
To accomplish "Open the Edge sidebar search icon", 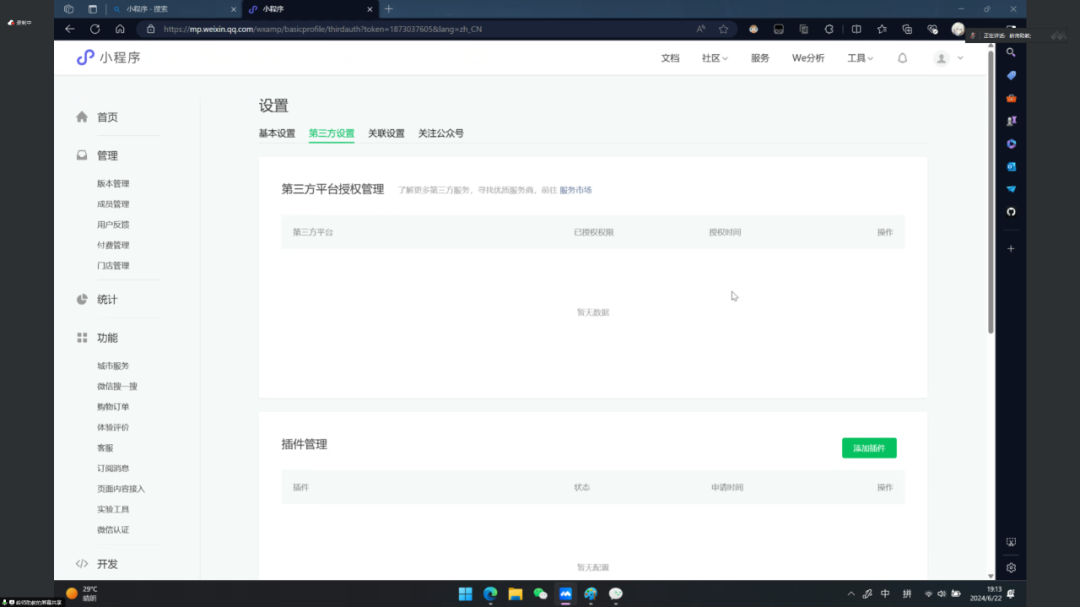I will coord(1011,52).
